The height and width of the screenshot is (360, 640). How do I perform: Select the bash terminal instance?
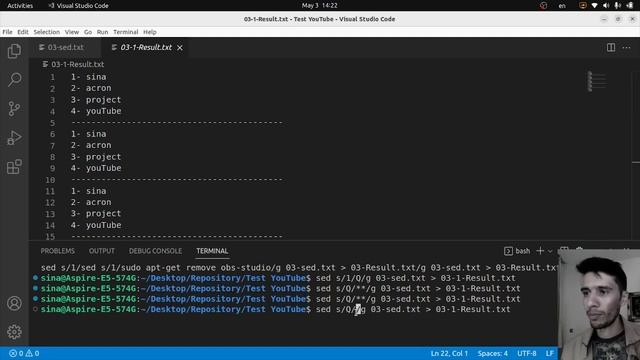pyautogui.click(x=517, y=251)
